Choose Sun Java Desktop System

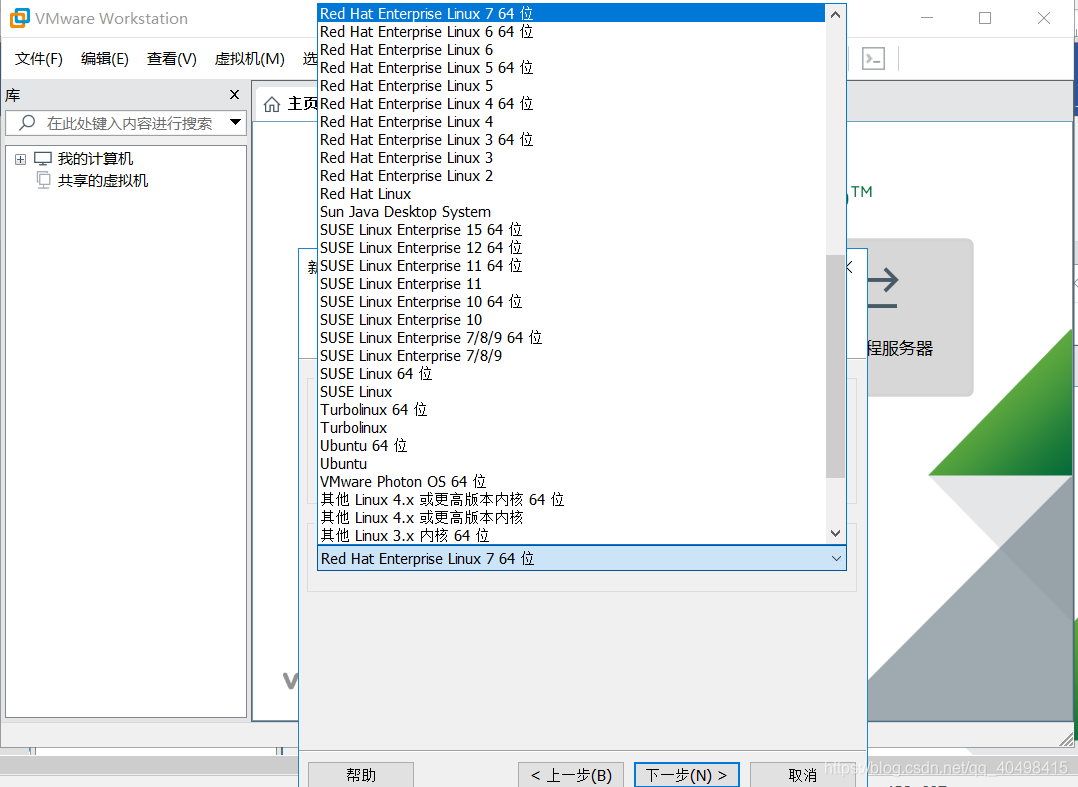point(571,212)
